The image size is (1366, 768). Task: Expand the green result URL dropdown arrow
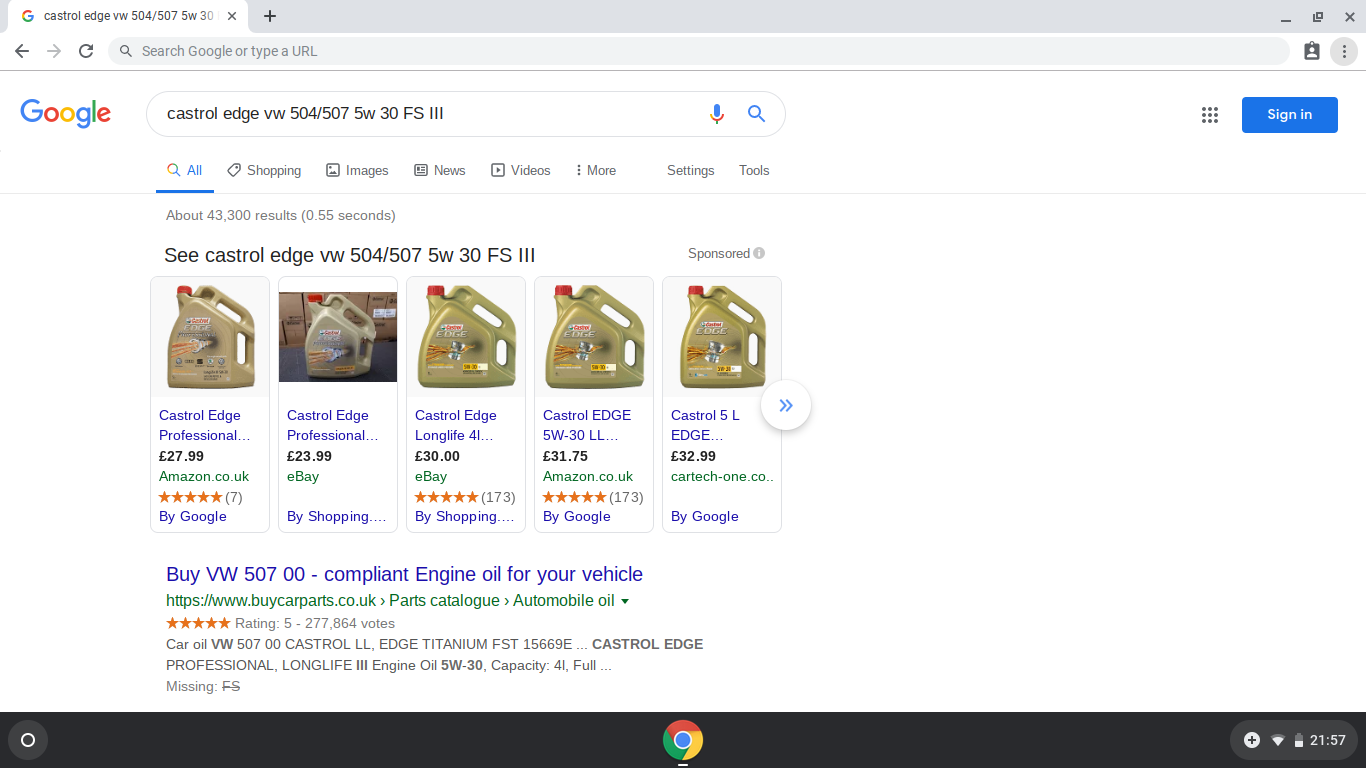point(625,601)
